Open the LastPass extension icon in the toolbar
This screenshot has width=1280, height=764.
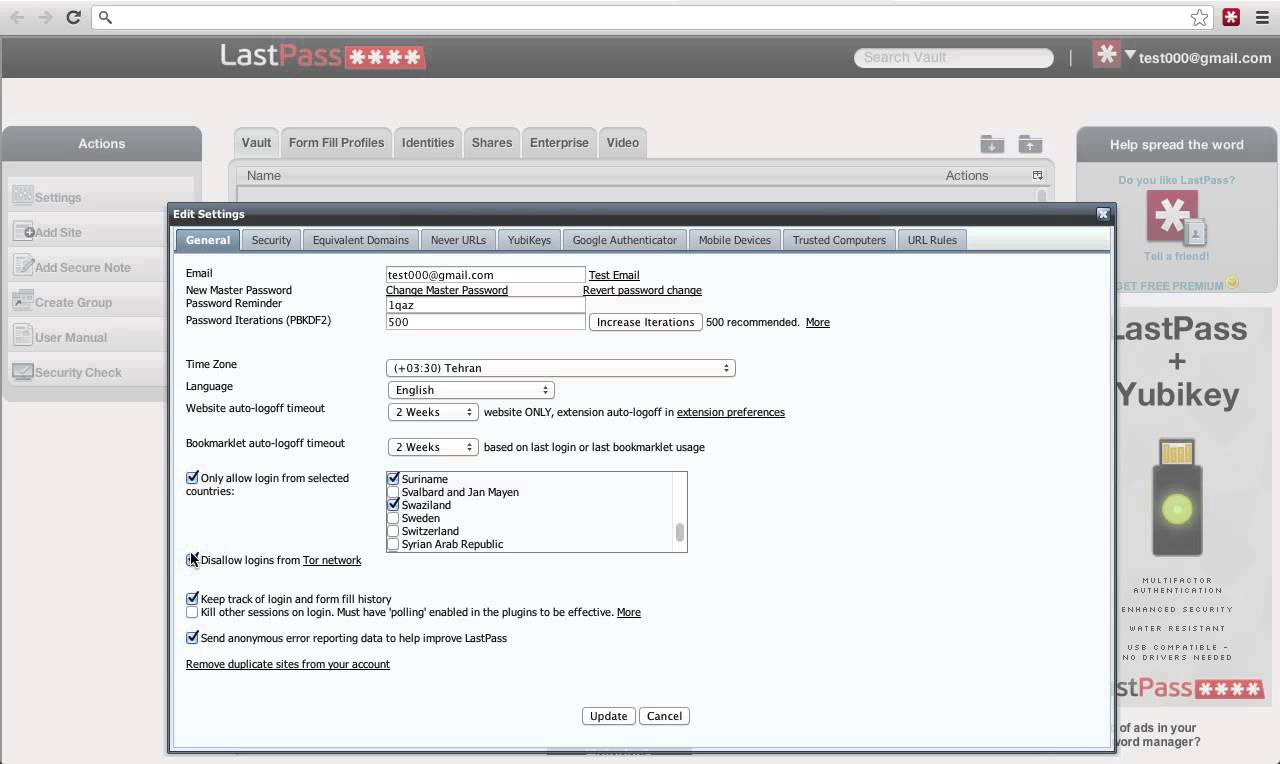click(1231, 17)
